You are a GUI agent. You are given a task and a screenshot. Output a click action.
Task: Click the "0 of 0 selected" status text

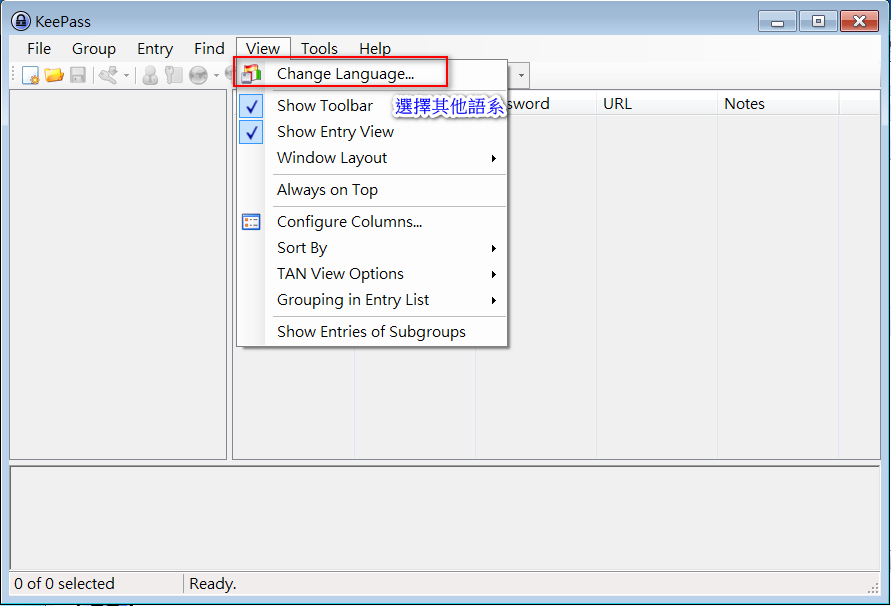[64, 584]
